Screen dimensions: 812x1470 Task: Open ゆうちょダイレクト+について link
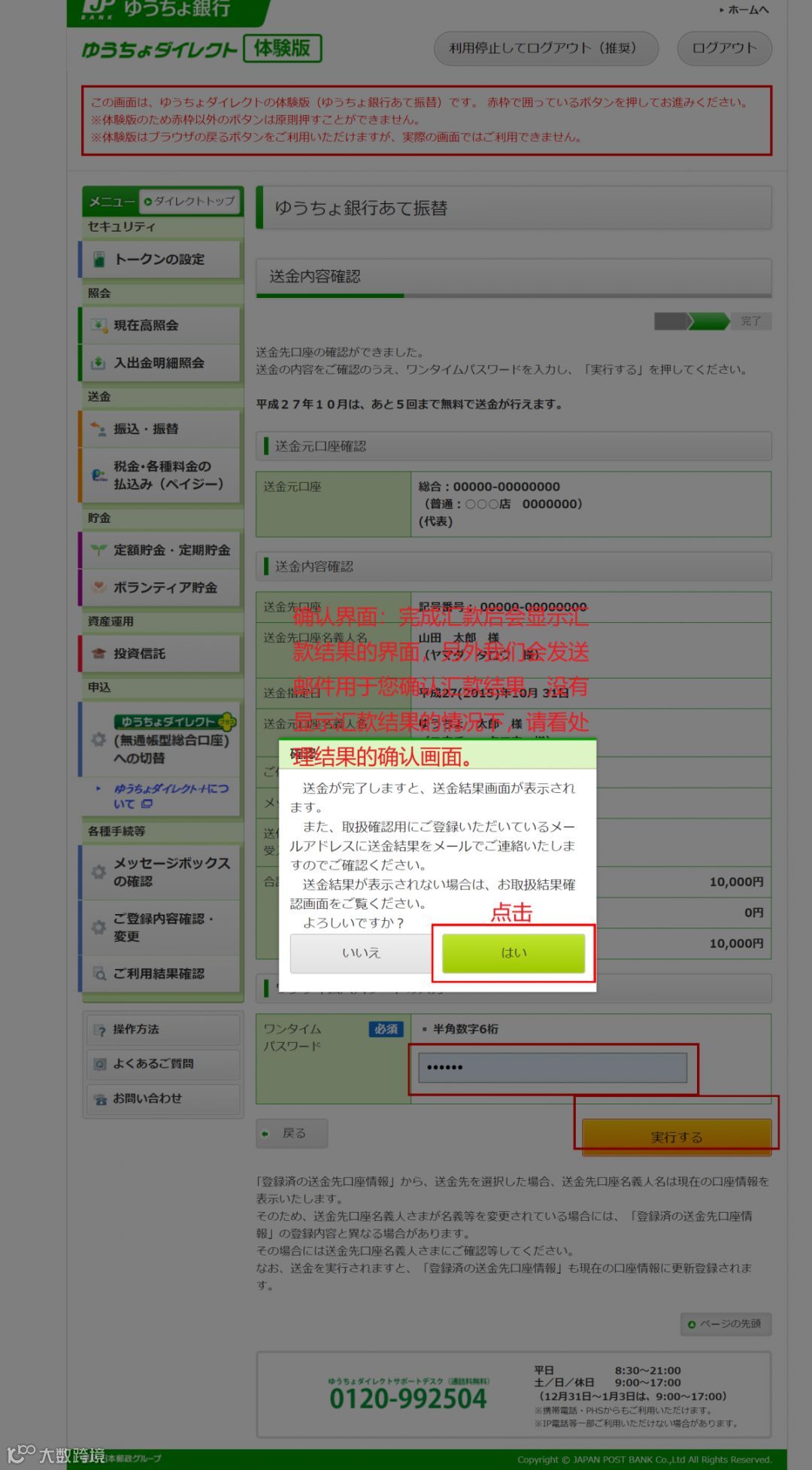(x=171, y=796)
